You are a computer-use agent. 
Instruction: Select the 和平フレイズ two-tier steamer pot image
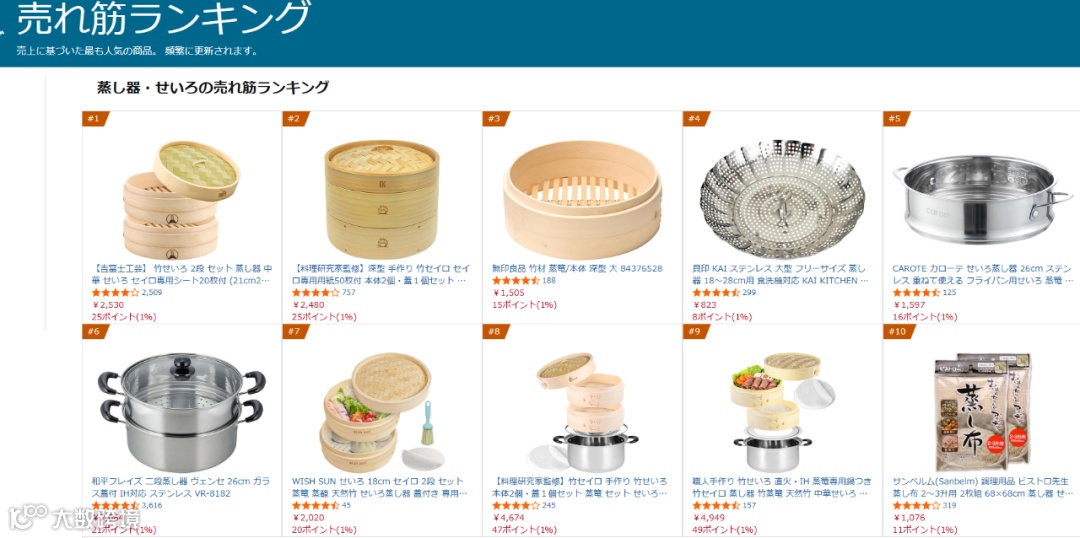(182, 413)
